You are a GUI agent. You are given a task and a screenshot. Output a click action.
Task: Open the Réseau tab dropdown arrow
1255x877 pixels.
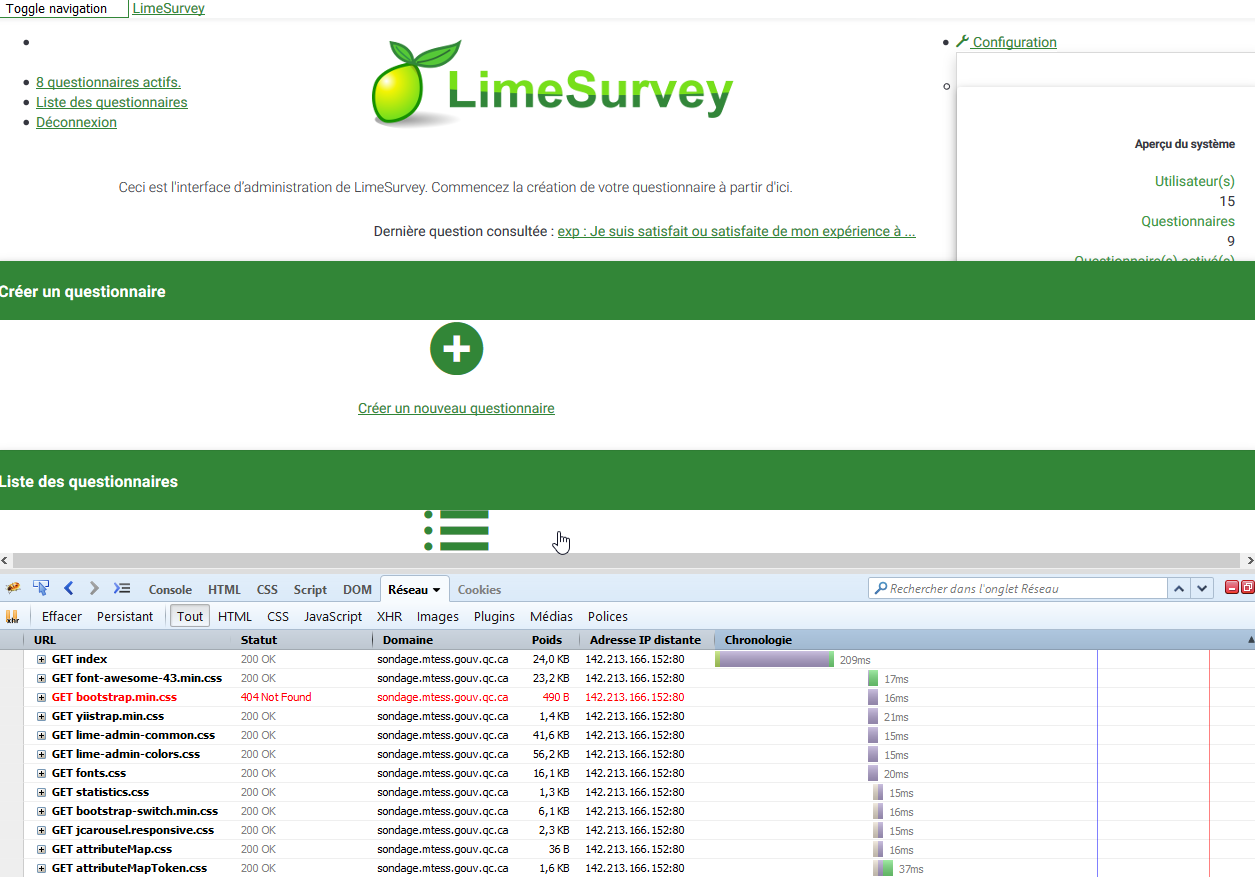tap(436, 590)
